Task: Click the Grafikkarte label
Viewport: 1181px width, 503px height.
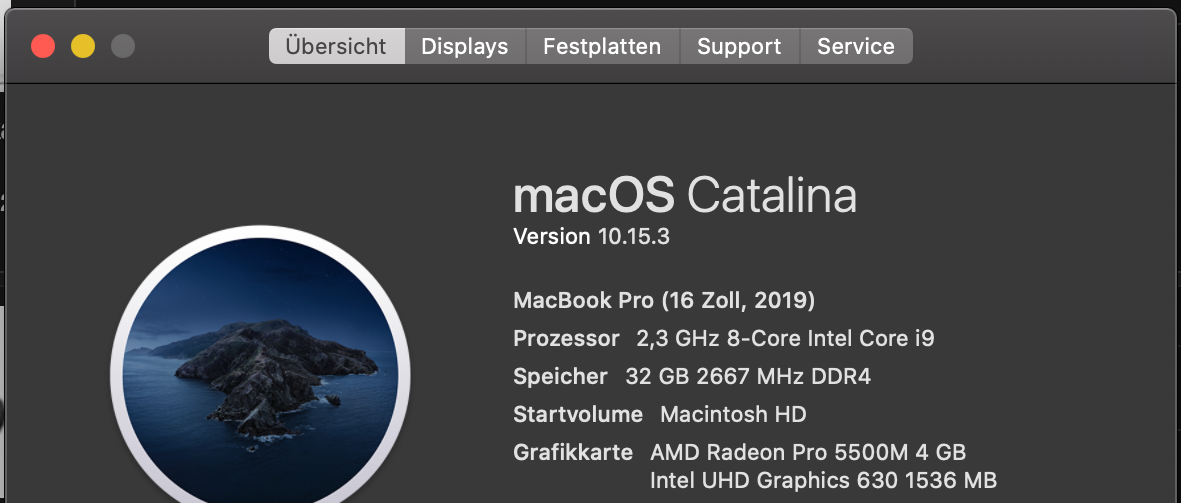Action: 572,452
